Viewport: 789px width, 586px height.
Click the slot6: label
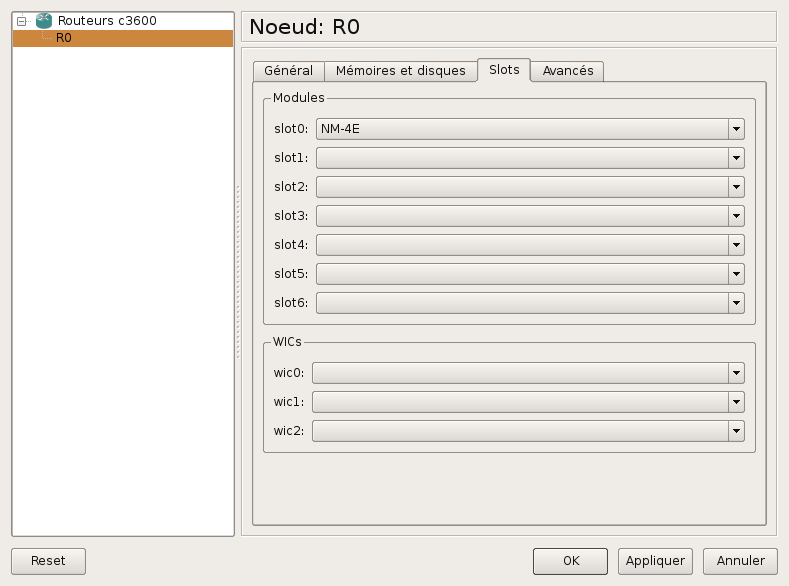[291, 303]
